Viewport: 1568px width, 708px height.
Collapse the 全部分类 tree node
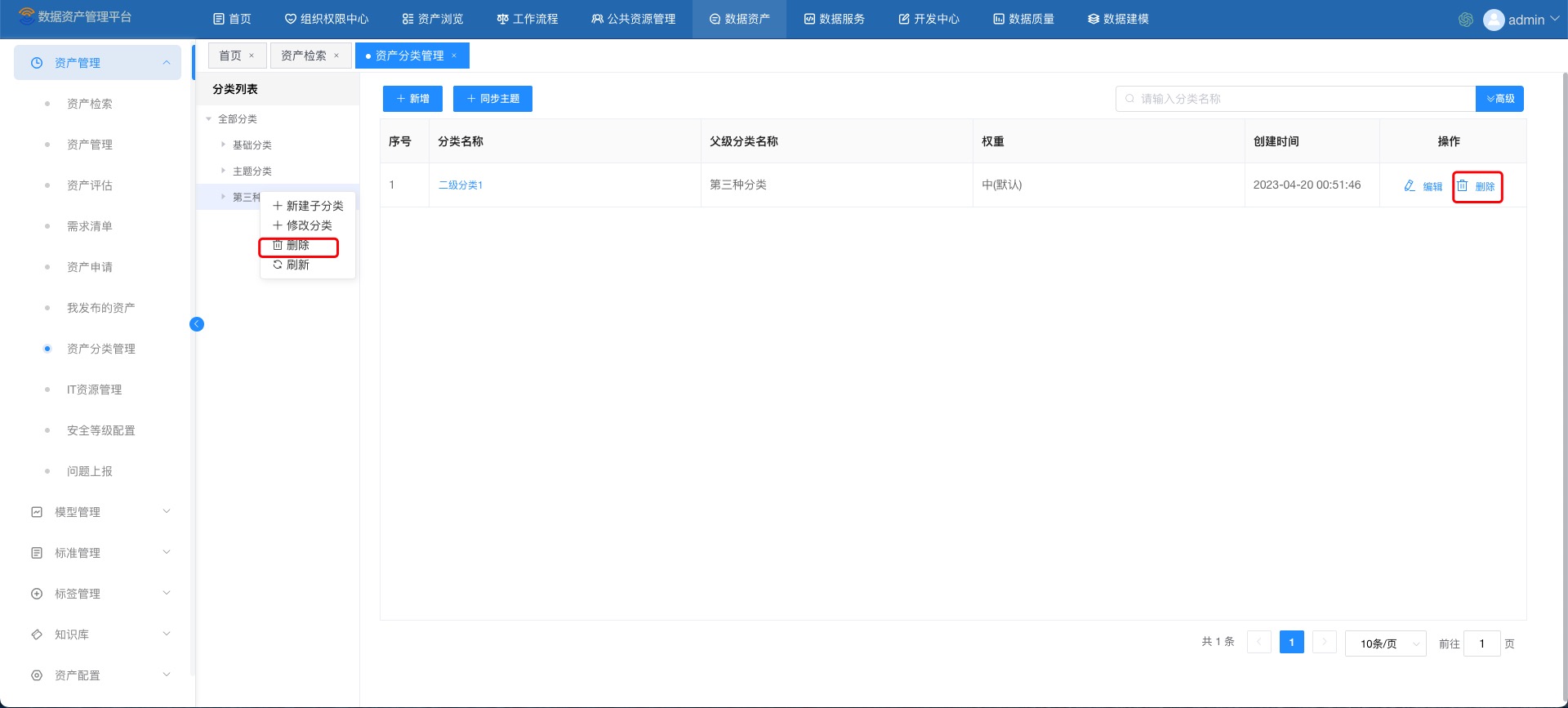click(x=209, y=119)
